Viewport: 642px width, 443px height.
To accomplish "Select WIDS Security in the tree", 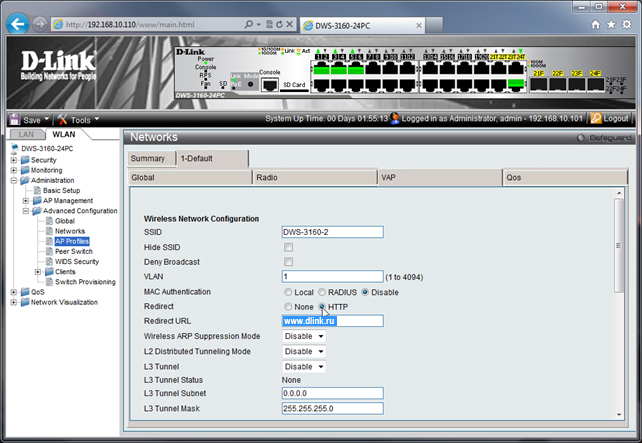I will [x=77, y=261].
